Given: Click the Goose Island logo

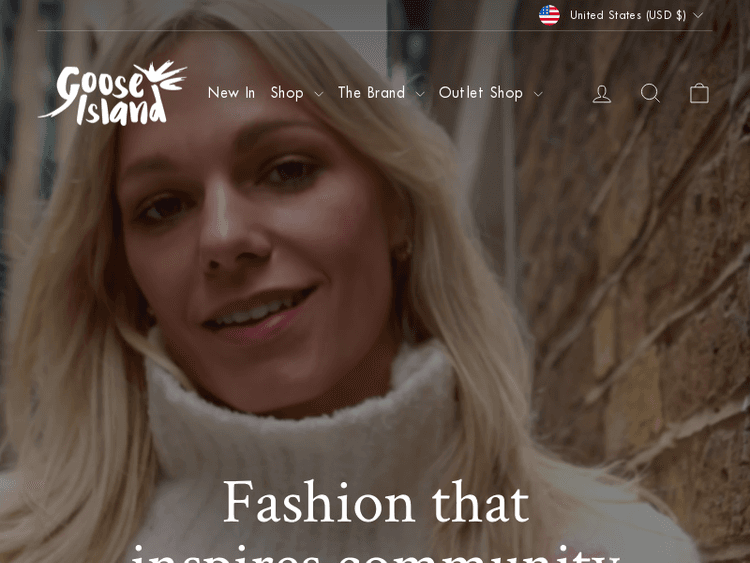Looking at the screenshot, I should pyautogui.click(x=112, y=93).
